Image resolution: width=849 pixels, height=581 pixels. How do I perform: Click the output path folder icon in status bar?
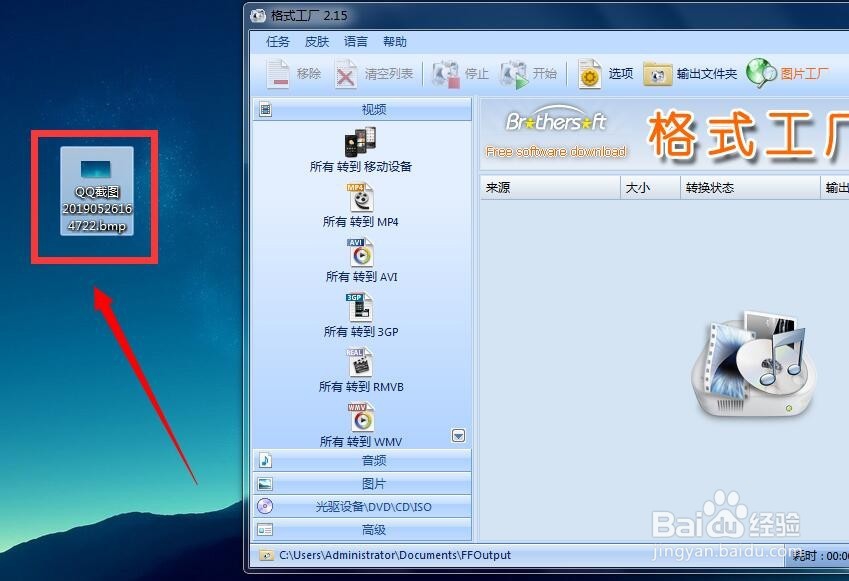pos(266,556)
